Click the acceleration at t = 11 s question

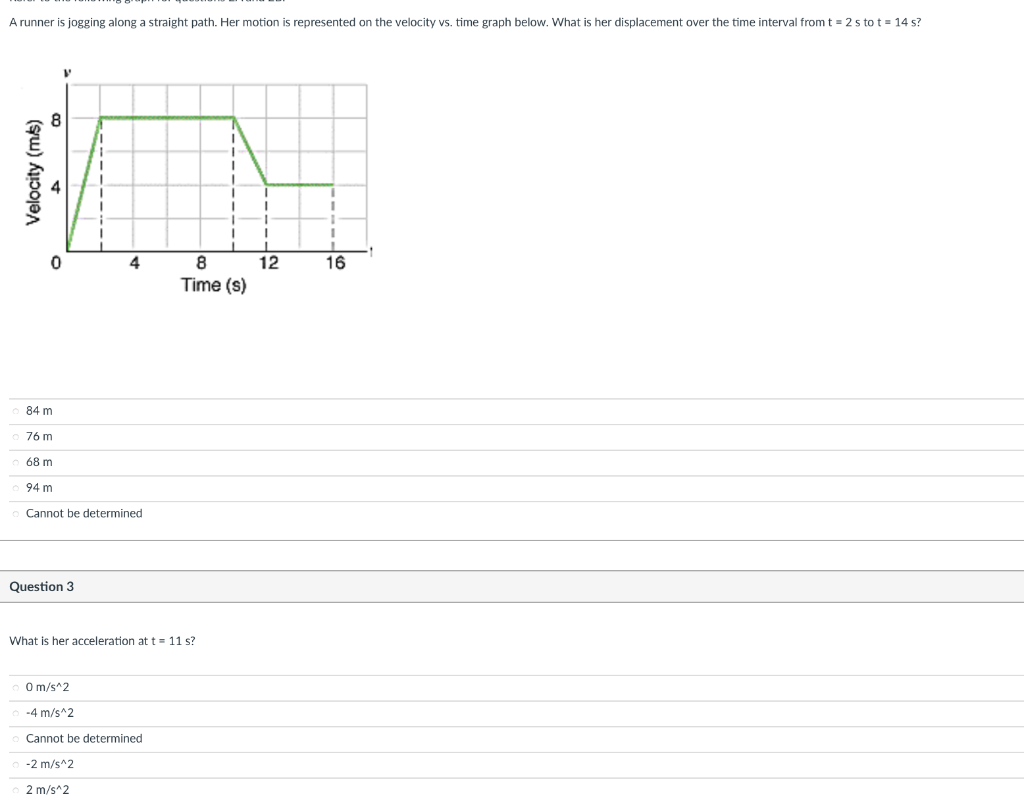pos(102,641)
